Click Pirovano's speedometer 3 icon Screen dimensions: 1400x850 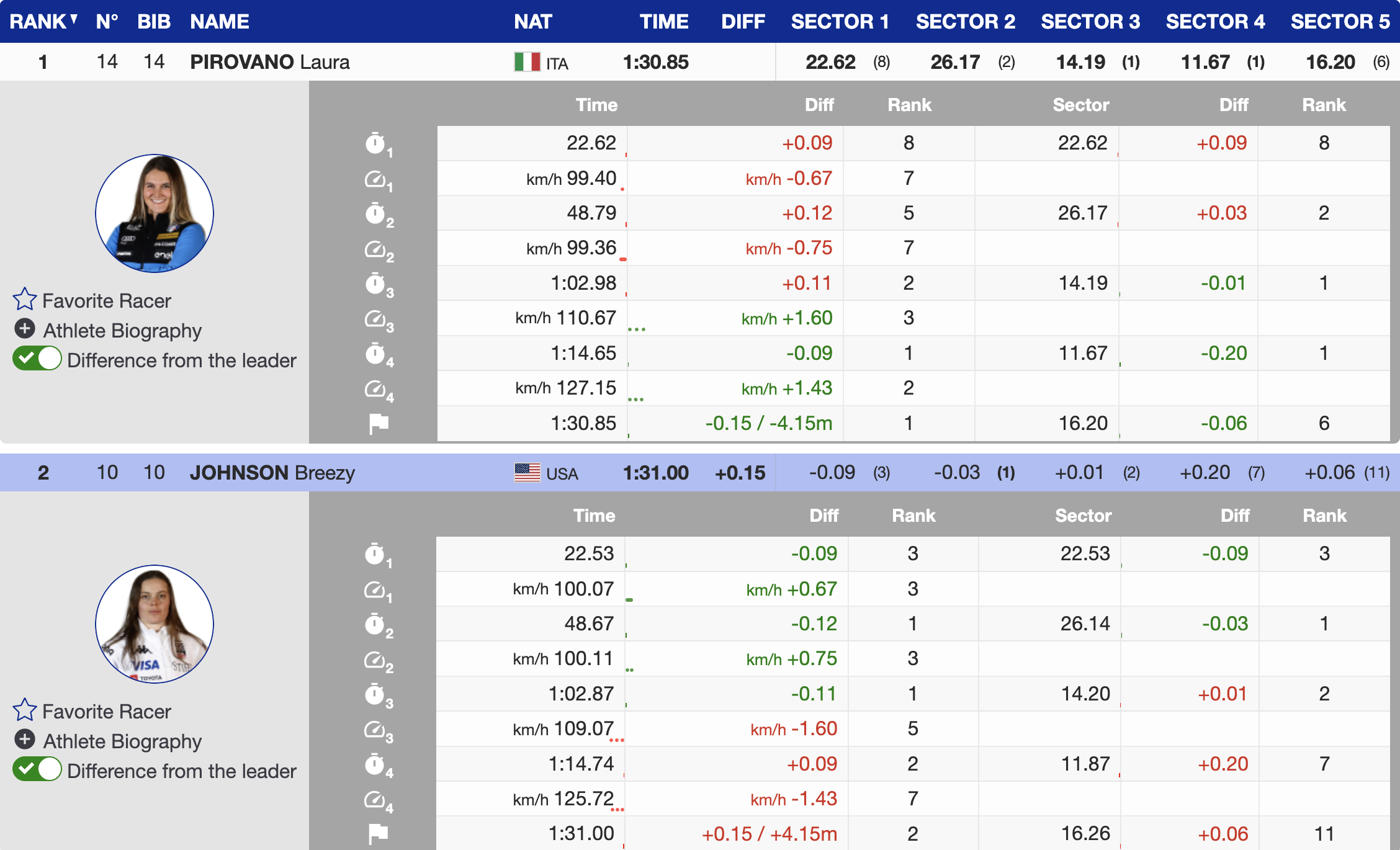375,319
